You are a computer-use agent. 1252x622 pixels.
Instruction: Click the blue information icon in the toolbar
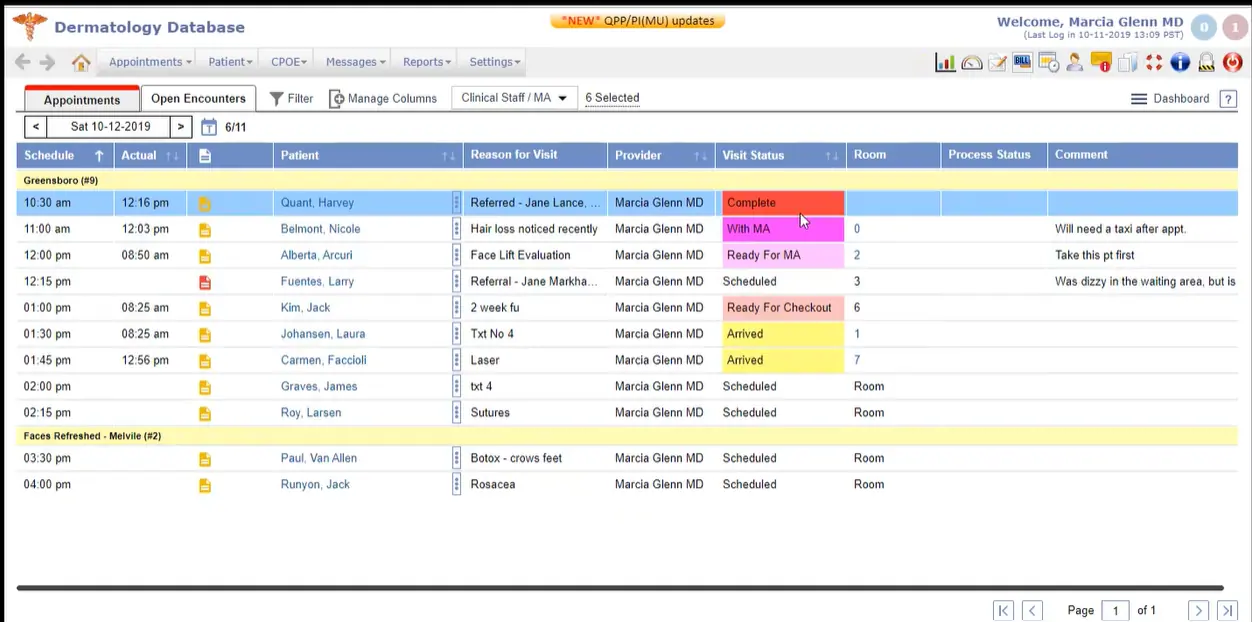(1180, 62)
